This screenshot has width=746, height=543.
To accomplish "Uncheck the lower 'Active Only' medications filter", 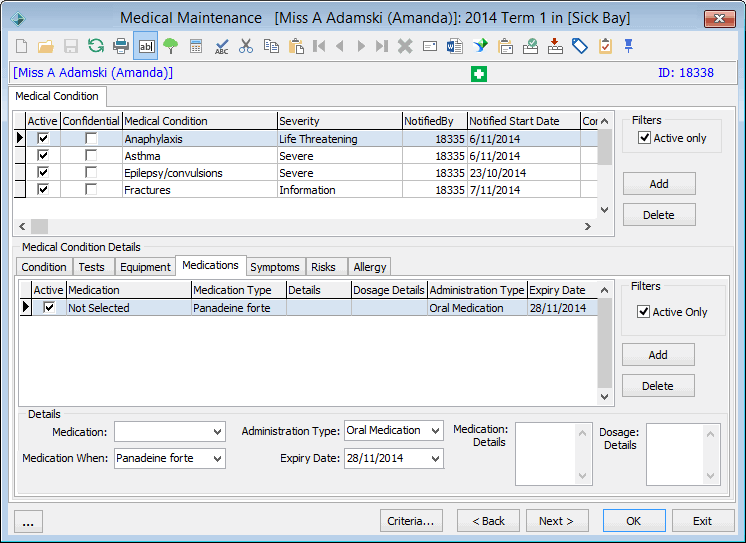I will (643, 312).
